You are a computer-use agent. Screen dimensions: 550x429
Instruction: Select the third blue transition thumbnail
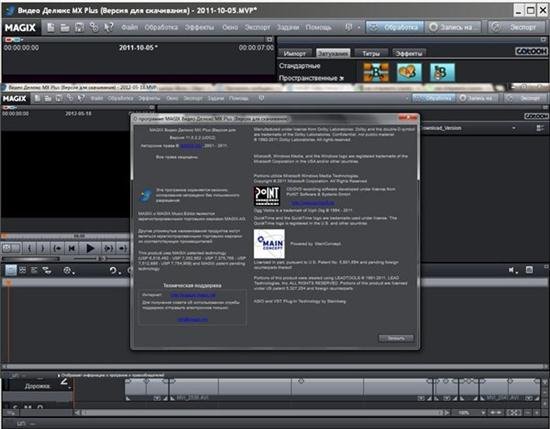pos(442,72)
